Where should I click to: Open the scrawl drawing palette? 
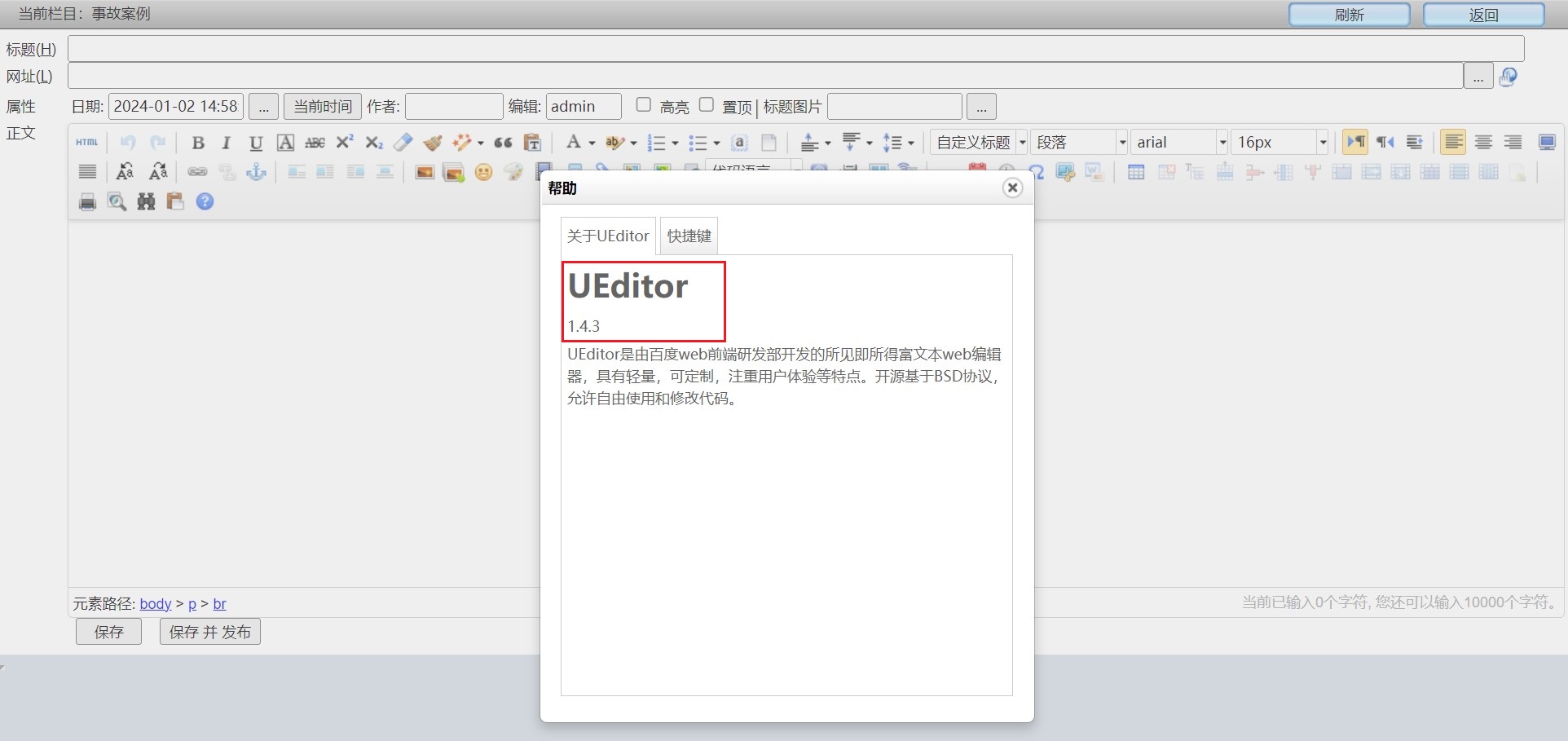(x=513, y=172)
